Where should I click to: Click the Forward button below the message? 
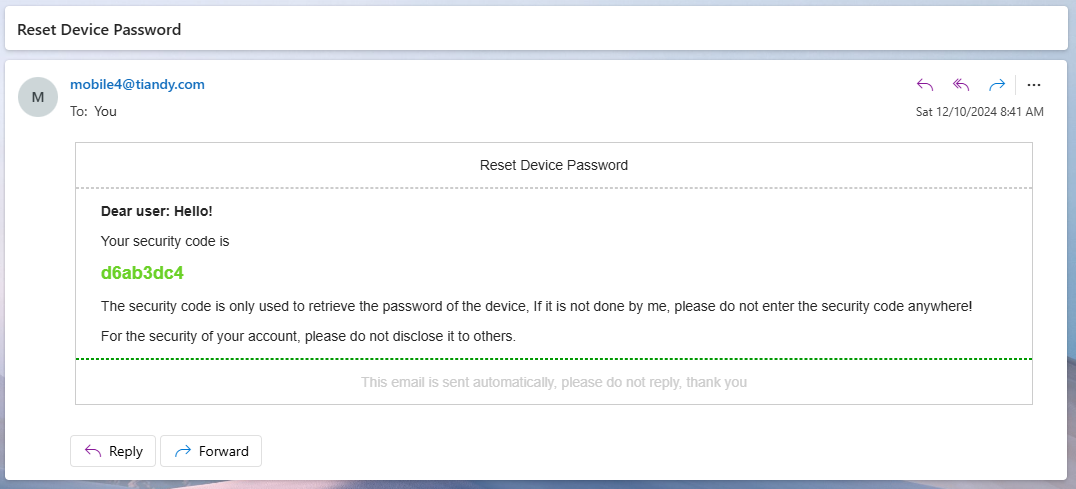(211, 451)
